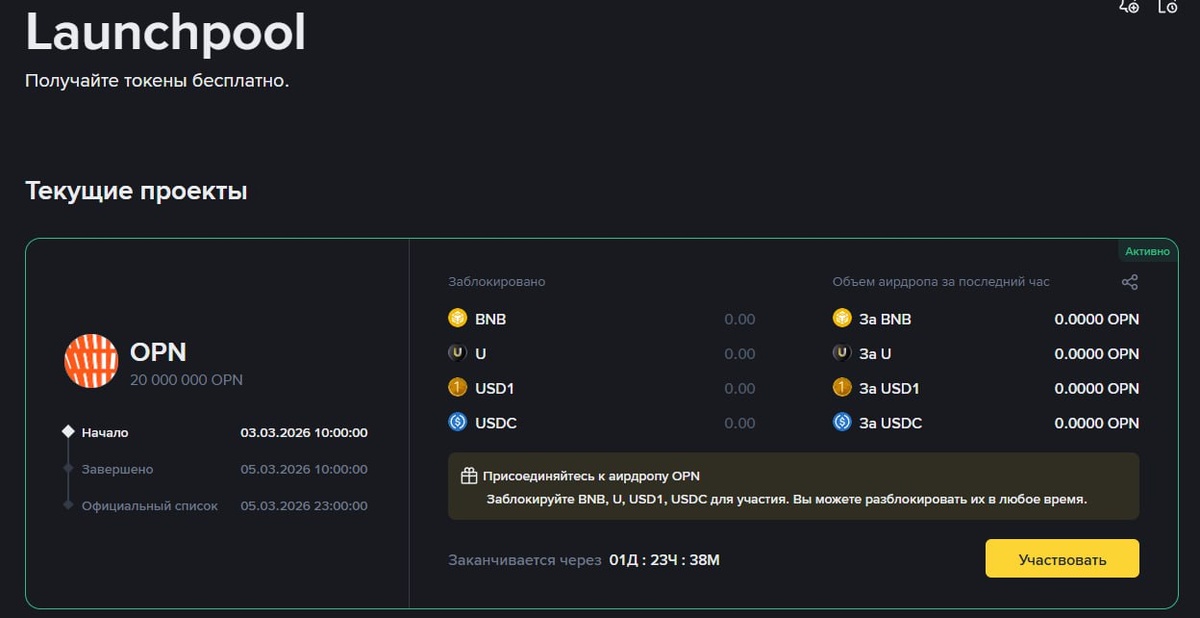
Task: Click the OPN project name
Action: (158, 352)
